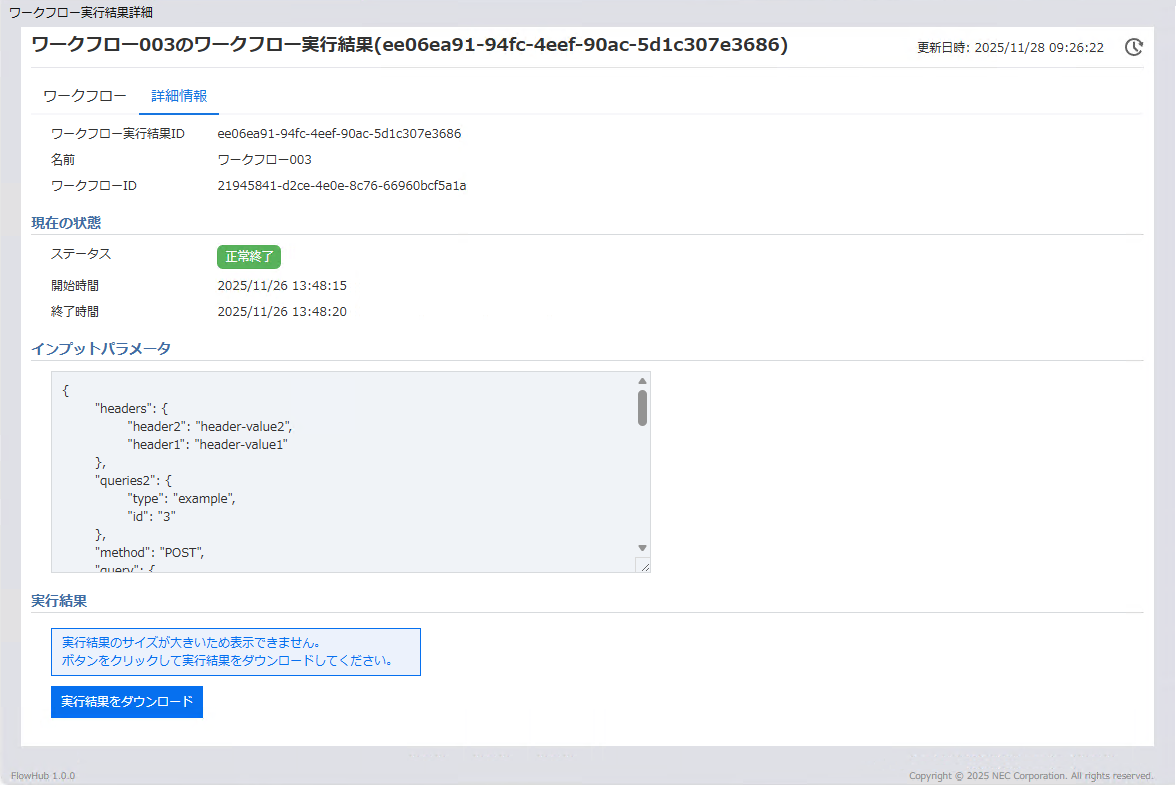Click the auto-refresh clock icon
The width and height of the screenshot is (1176, 785).
[x=1133, y=47]
